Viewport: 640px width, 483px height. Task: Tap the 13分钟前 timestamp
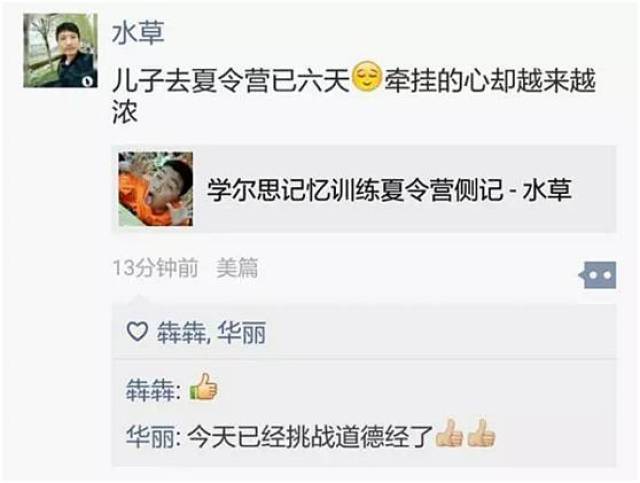pyautogui.click(x=156, y=268)
